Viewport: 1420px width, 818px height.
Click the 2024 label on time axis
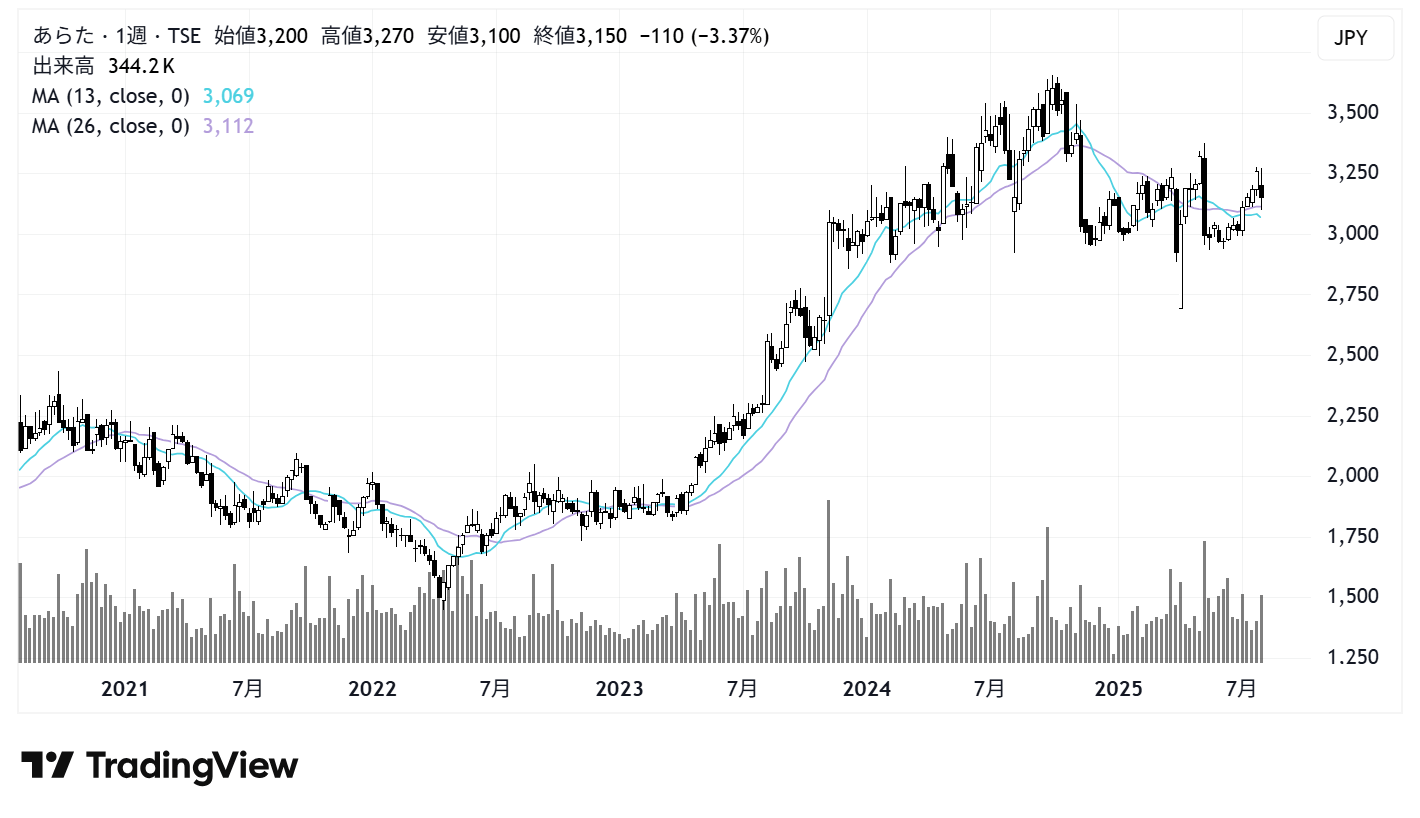[867, 689]
